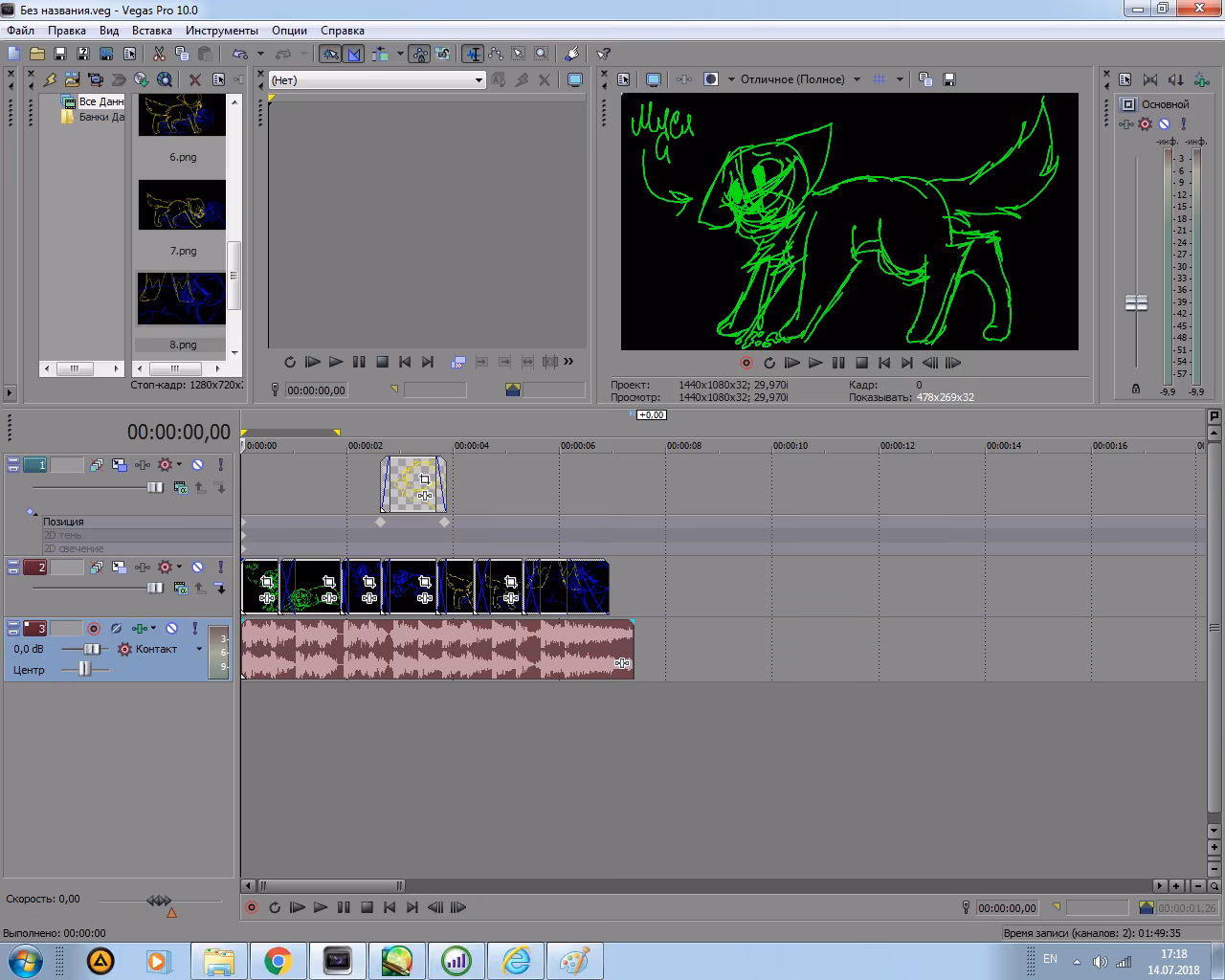
Task: Click the What's This help icon
Action: coord(603,54)
